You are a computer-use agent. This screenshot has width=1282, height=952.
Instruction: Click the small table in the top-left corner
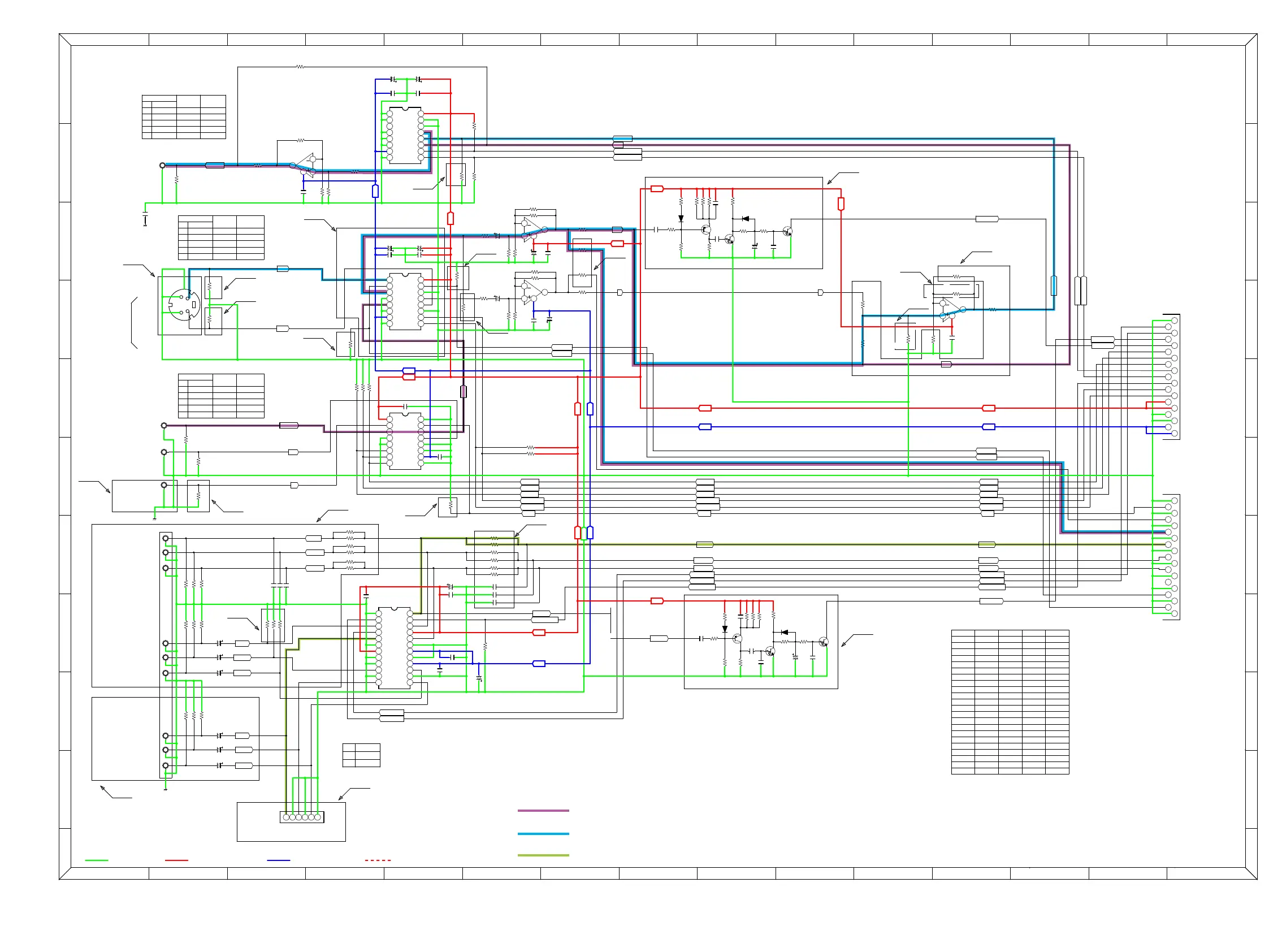184,117
